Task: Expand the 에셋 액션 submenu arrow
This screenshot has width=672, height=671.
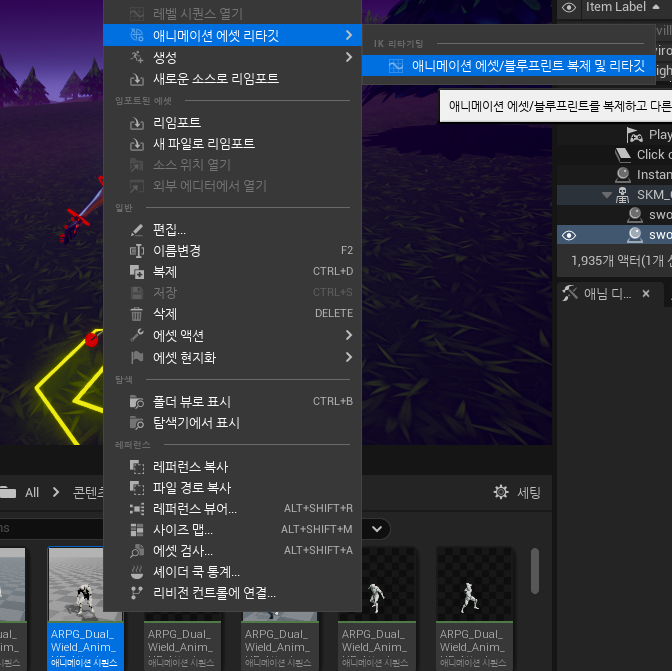Action: pos(349,335)
